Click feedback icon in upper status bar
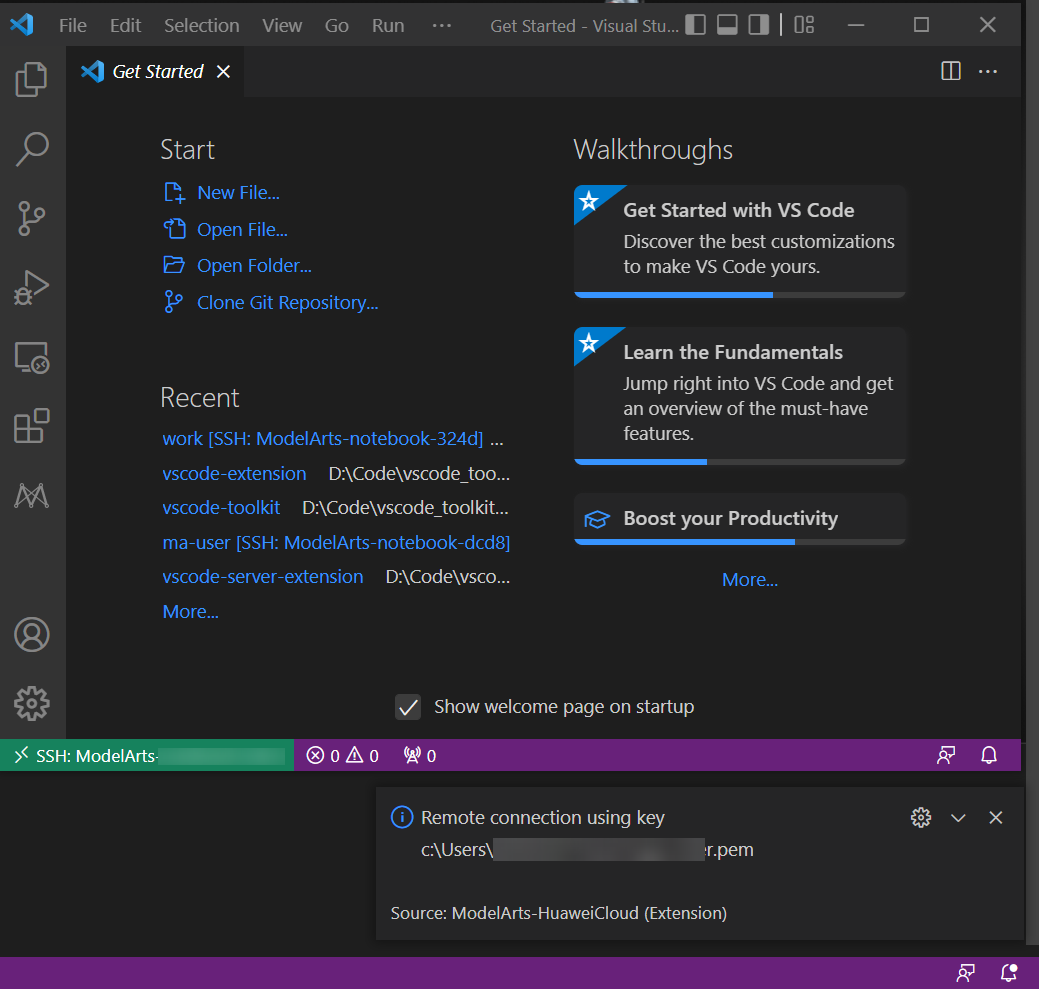The image size is (1039, 989). tap(946, 755)
